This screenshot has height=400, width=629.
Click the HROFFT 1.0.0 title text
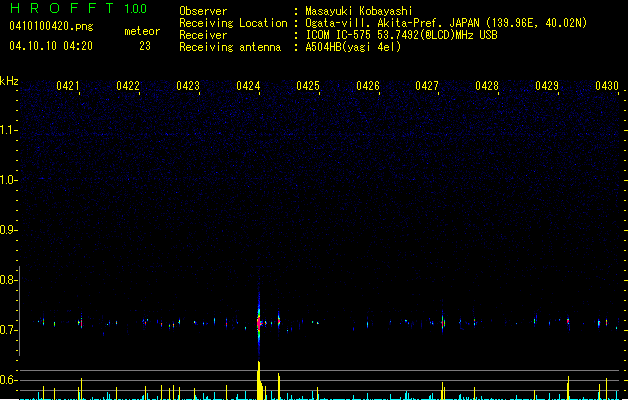[79, 8]
